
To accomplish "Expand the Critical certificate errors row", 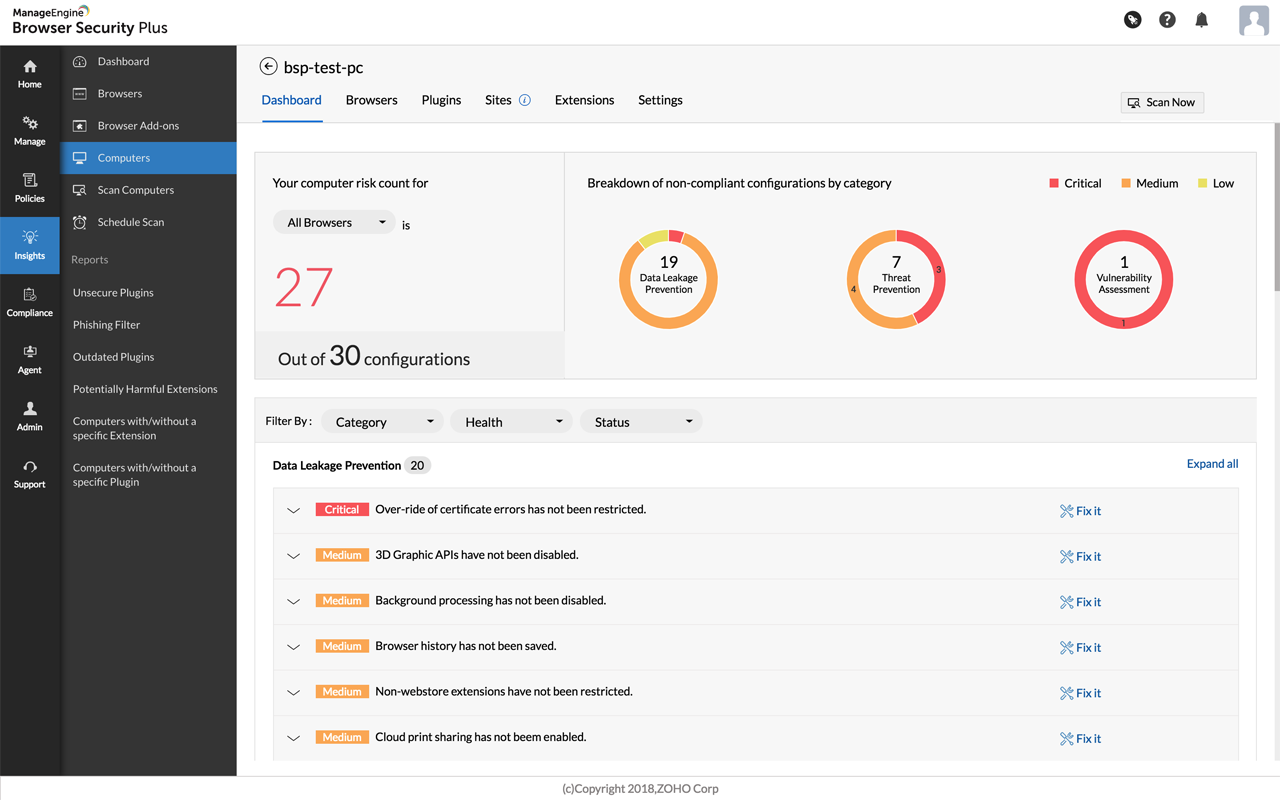I will click(x=293, y=509).
